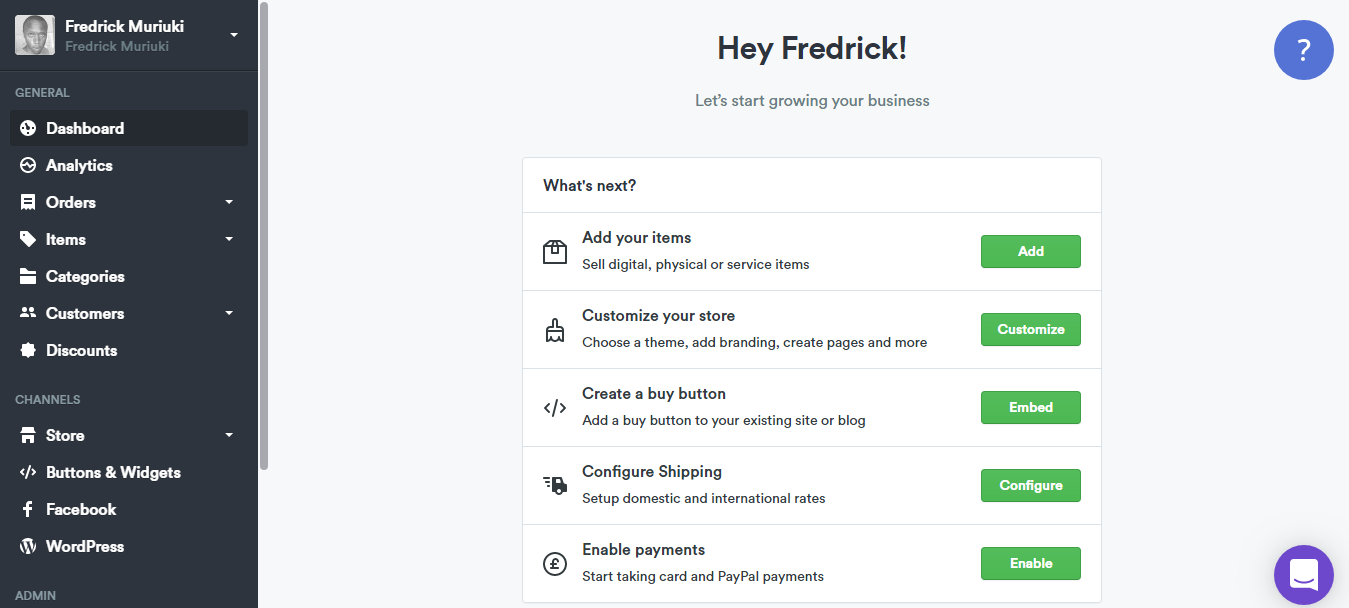
Task: Click the Analytics chart icon
Action: tap(28, 165)
